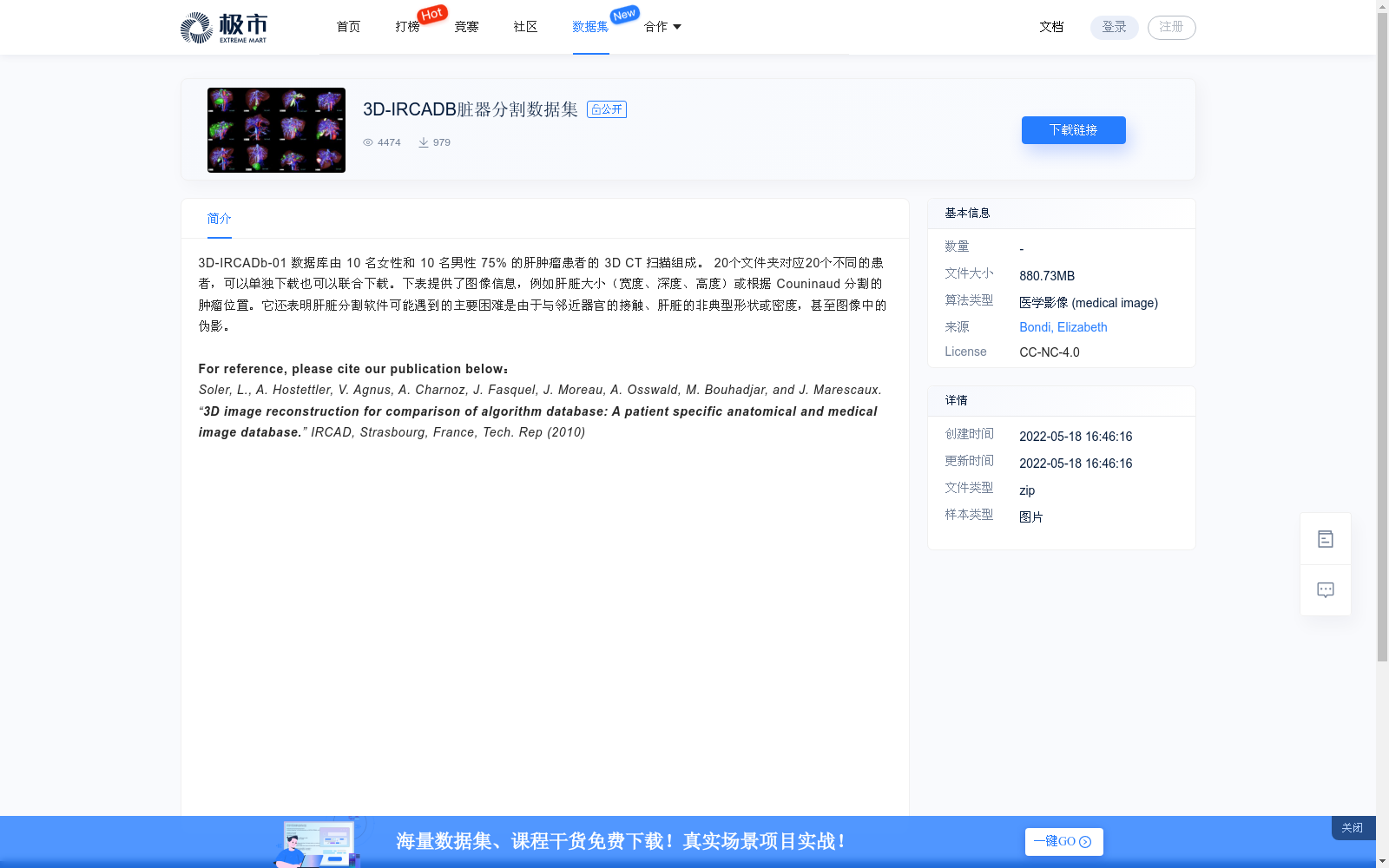The image size is (1389, 868).
Task: Open the 社区 community page
Action: 525,27
